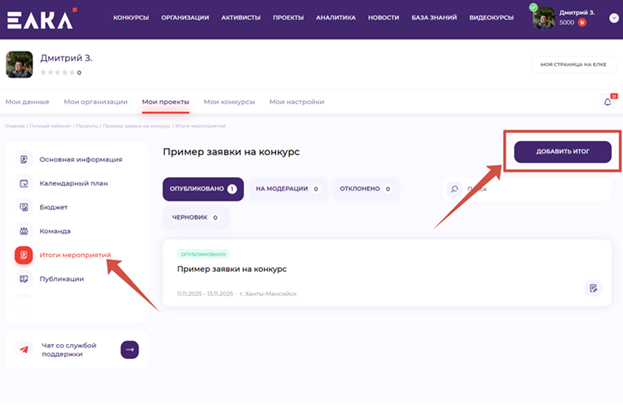Click the Добавить итог button
The width and height of the screenshot is (623, 407).
(562, 151)
